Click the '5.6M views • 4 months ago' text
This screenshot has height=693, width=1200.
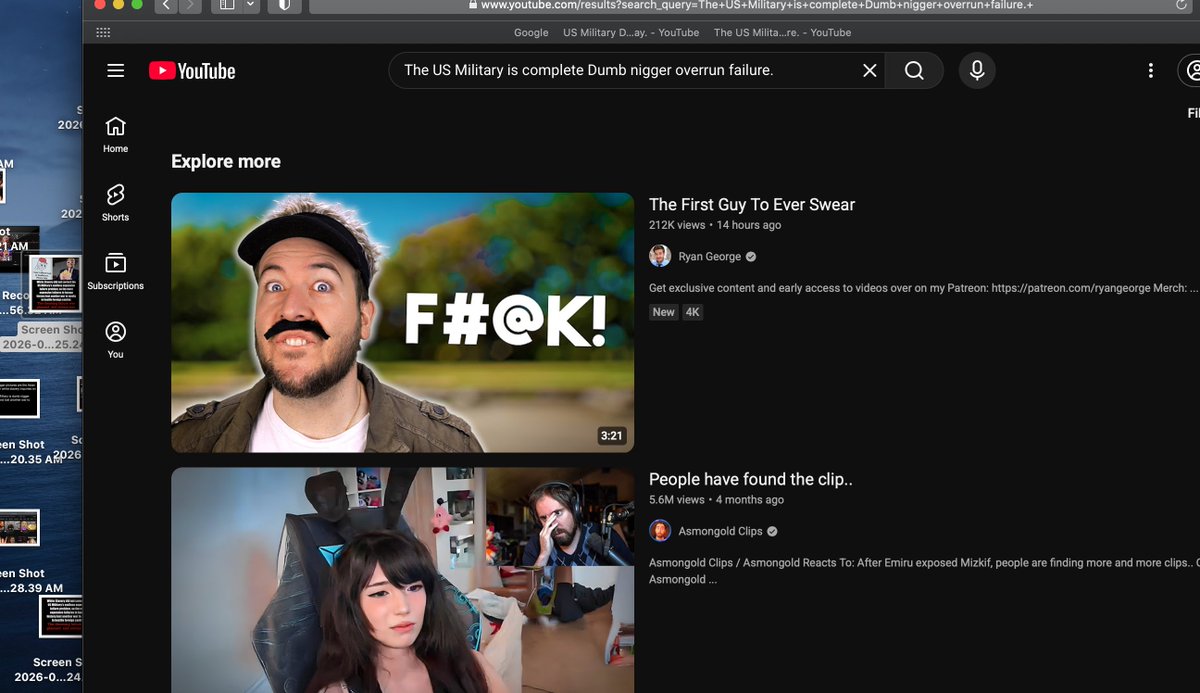716,499
